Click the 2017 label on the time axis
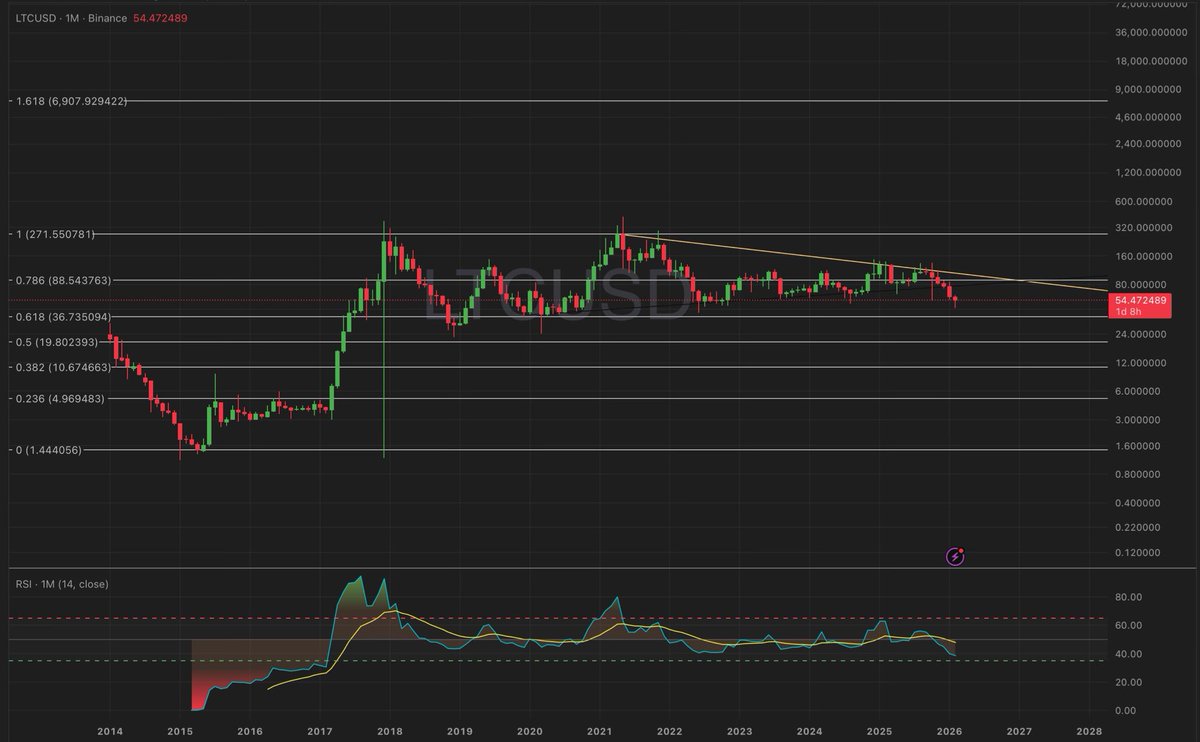This screenshot has height=742, width=1200. point(320,733)
